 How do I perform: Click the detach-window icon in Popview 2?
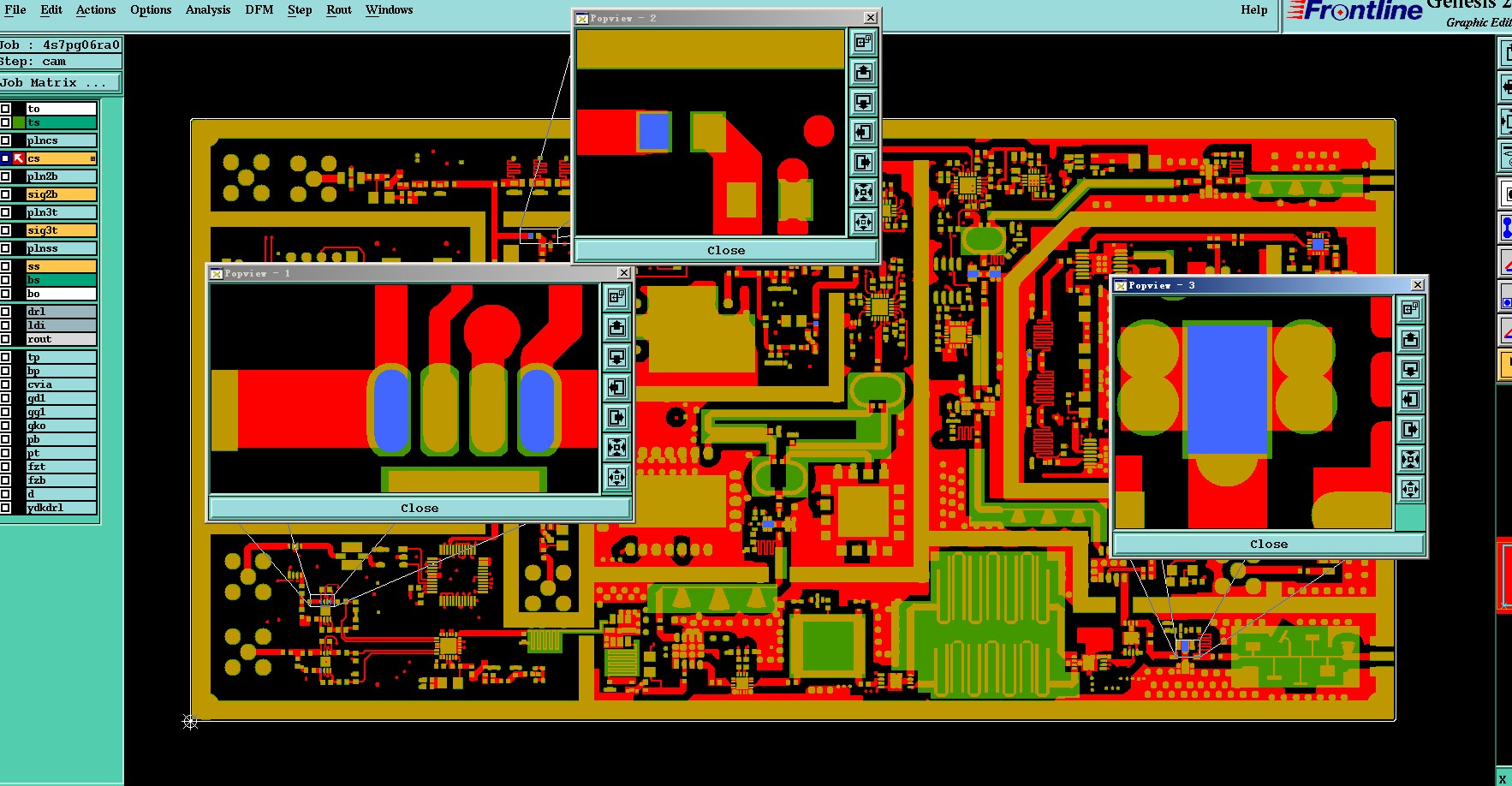coord(863,41)
